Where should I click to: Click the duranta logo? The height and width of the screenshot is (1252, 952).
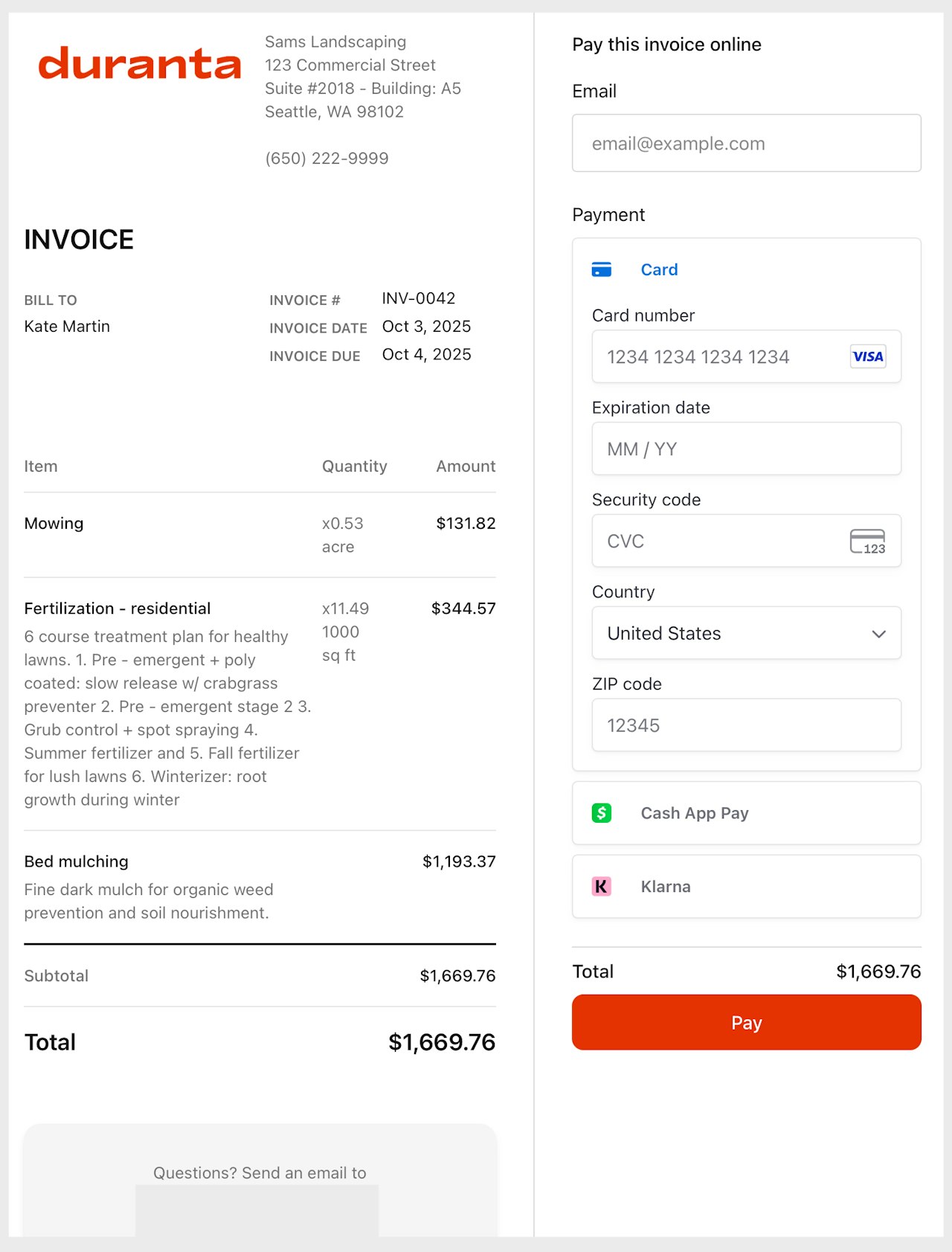pyautogui.click(x=140, y=64)
